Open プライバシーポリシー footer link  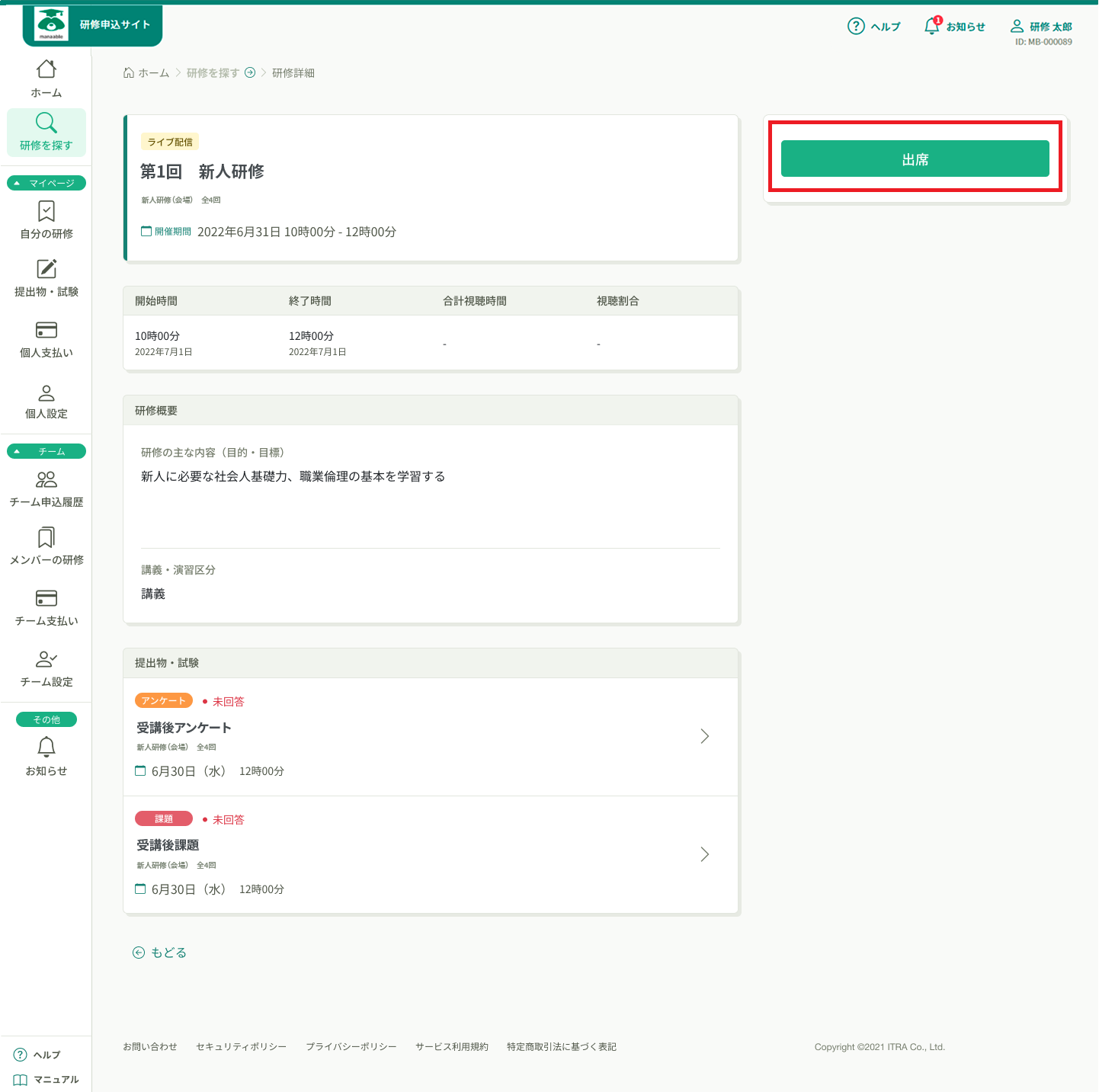tap(351, 1047)
